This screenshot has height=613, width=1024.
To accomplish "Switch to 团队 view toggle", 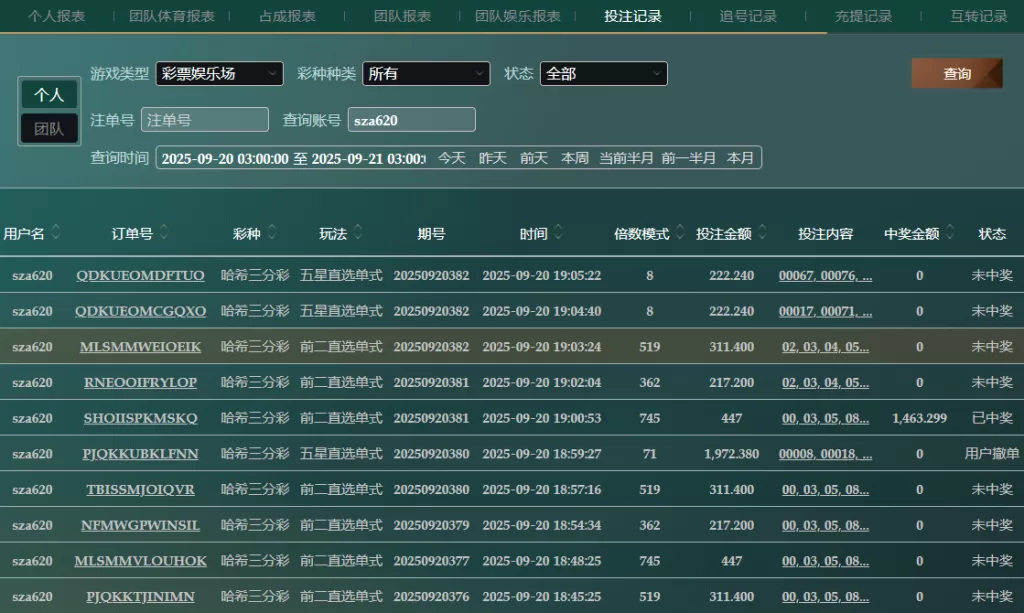I will 49,128.
